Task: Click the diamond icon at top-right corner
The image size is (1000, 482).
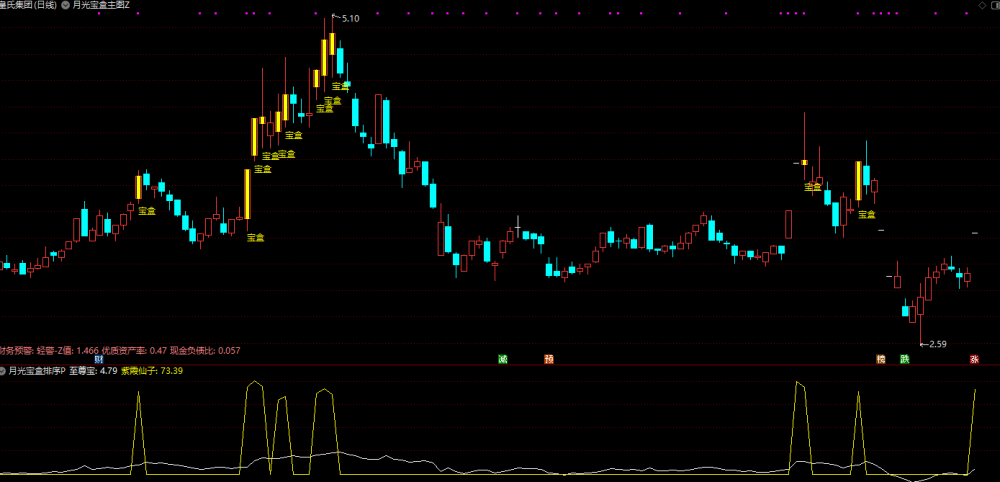Action: pyautogui.click(x=982, y=5)
